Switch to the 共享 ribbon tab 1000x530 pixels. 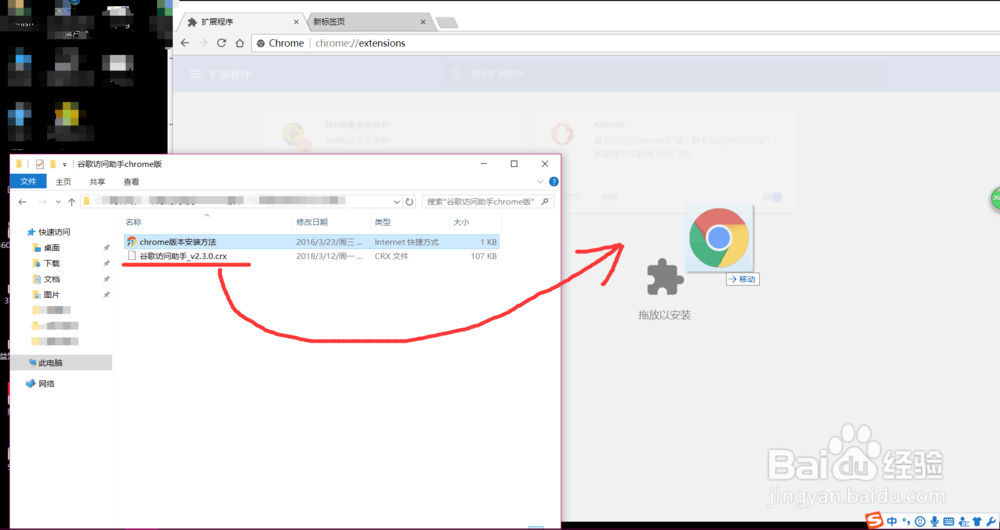coord(98,182)
